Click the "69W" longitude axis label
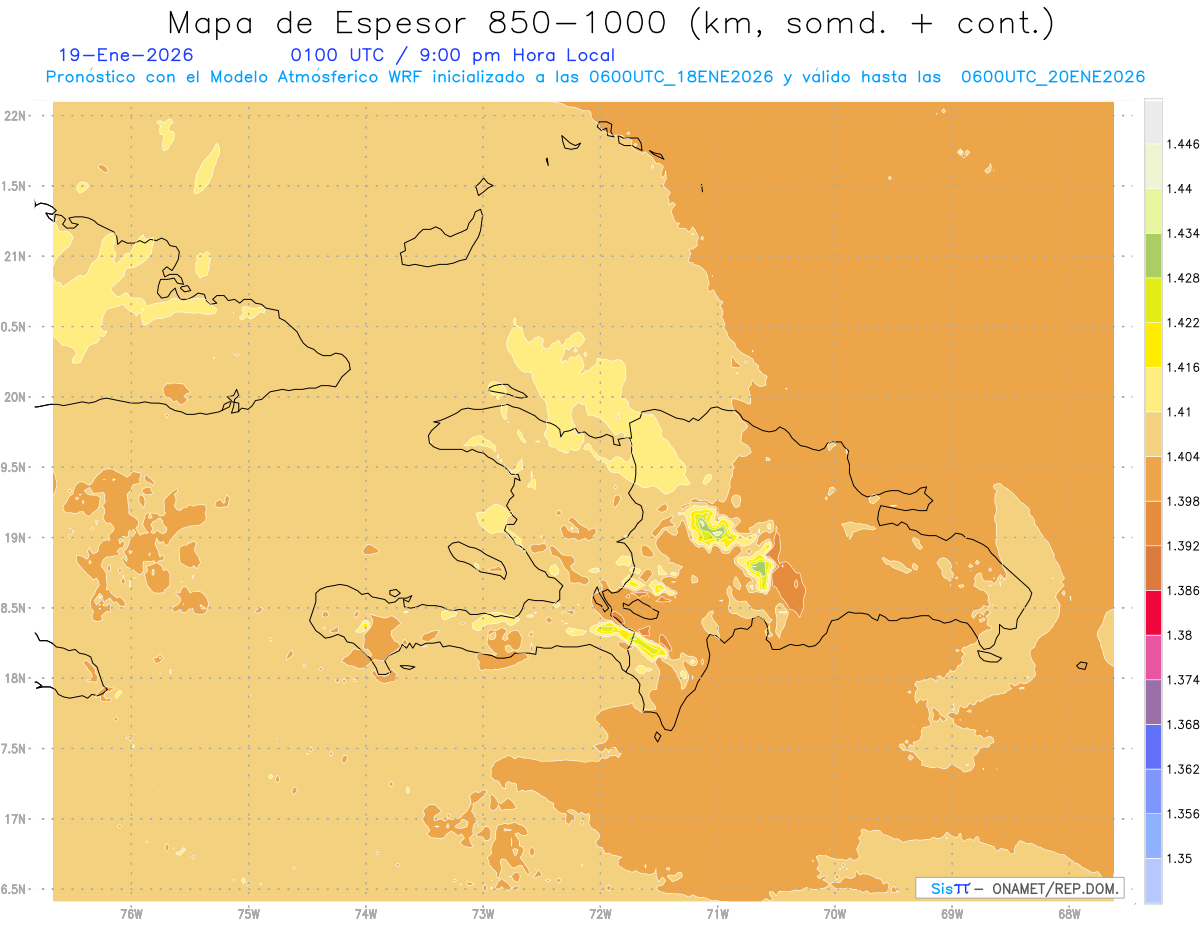The height and width of the screenshot is (927, 1200). pyautogui.click(x=952, y=913)
